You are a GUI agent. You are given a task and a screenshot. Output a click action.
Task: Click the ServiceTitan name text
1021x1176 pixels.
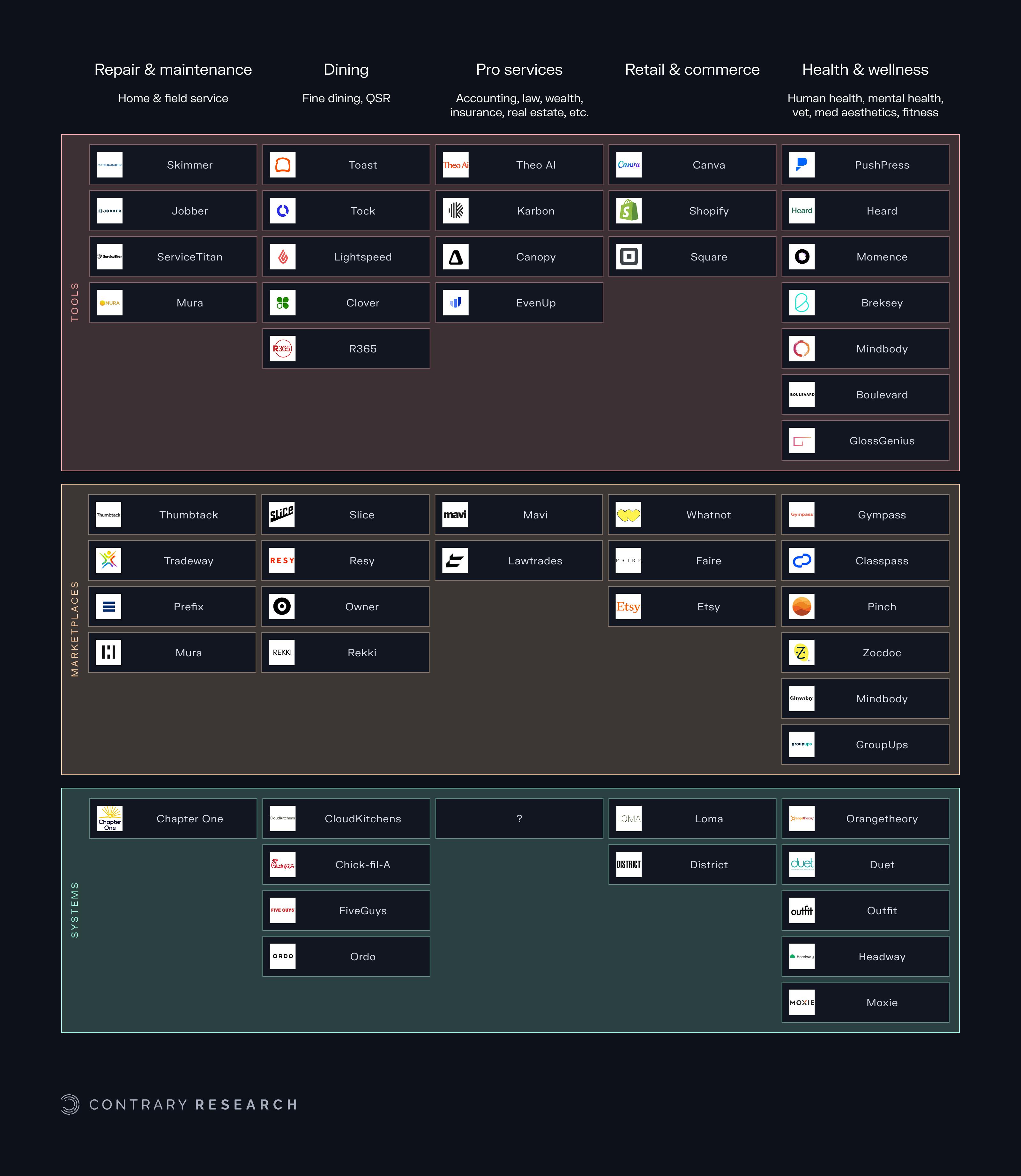pos(190,257)
